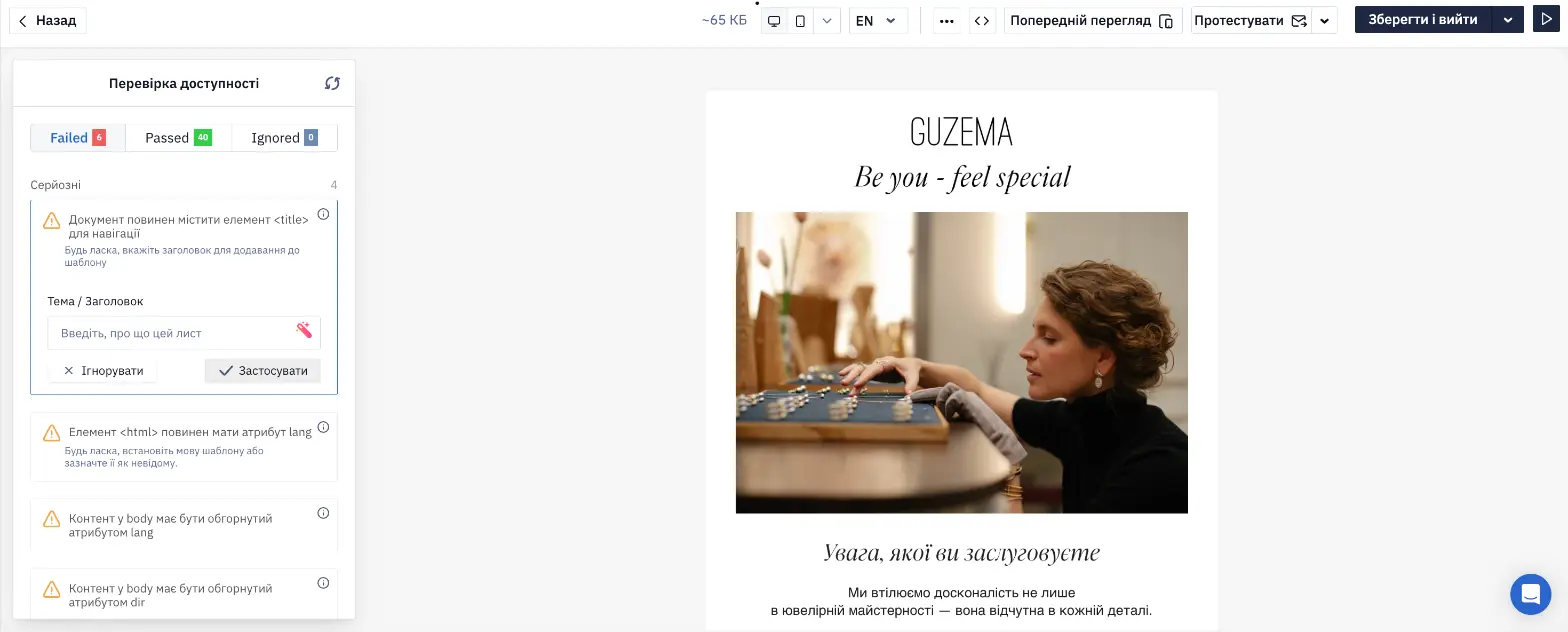Switch to the Ignored tab

[x=284, y=138]
